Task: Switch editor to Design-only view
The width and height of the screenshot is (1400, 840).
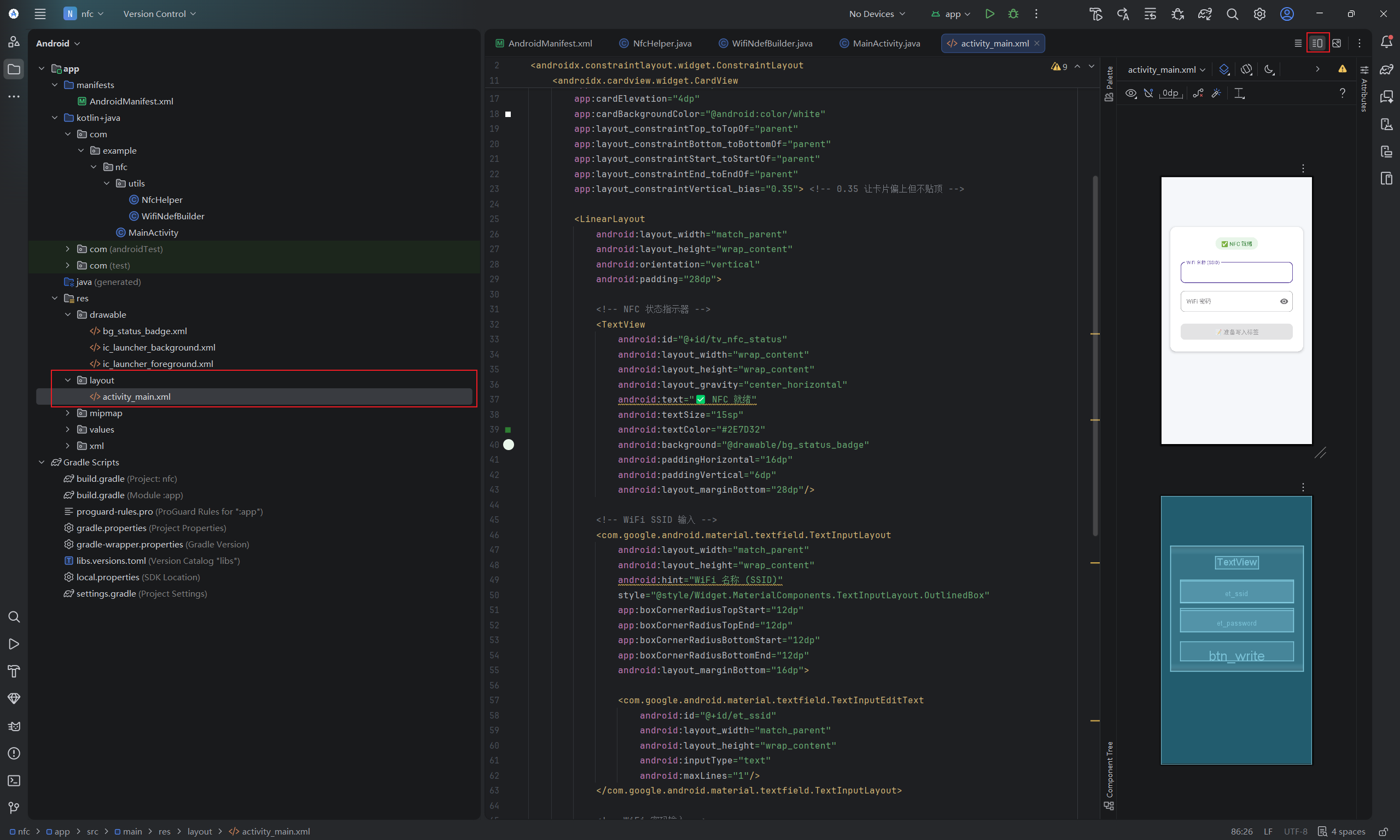Action: (x=1337, y=43)
